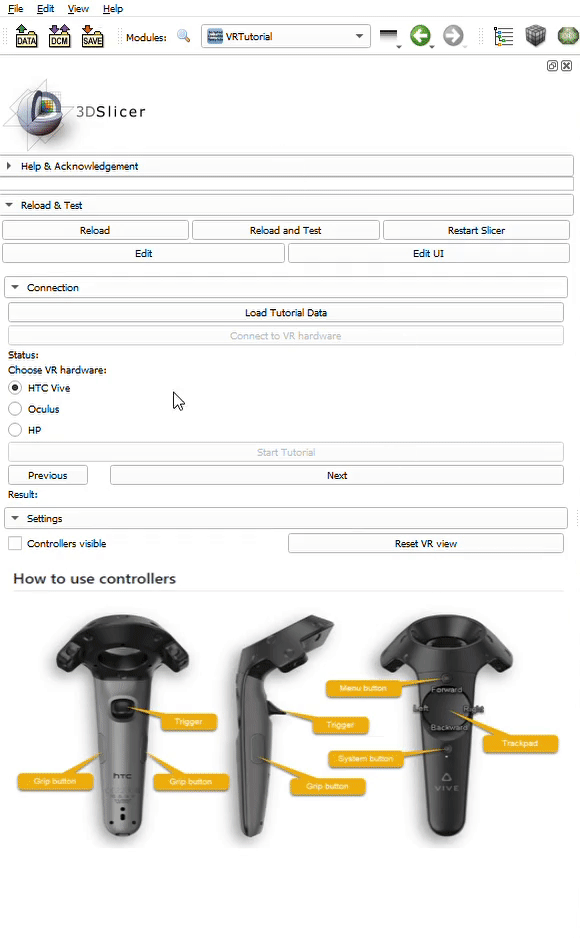Click the Reload button
The width and height of the screenshot is (580, 938).
click(96, 230)
